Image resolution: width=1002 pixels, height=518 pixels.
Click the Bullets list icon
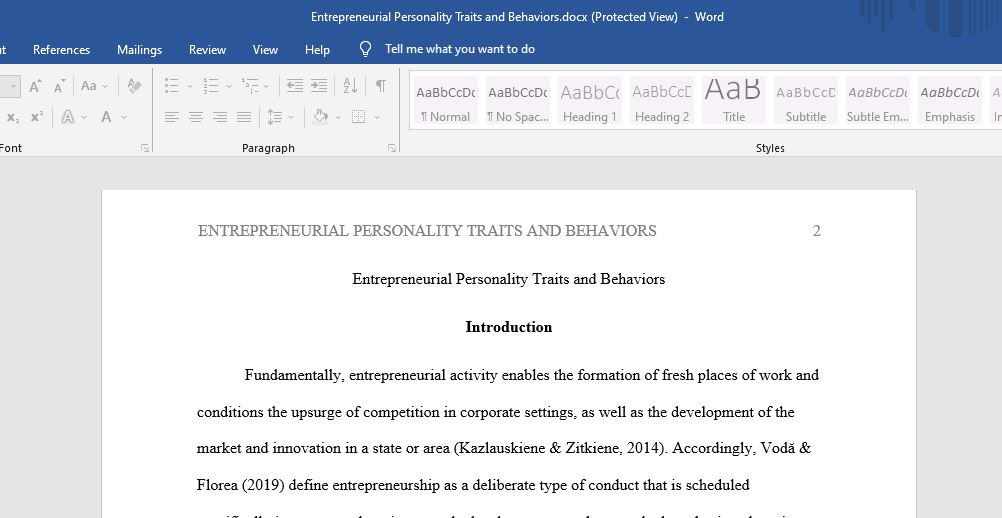(171, 86)
